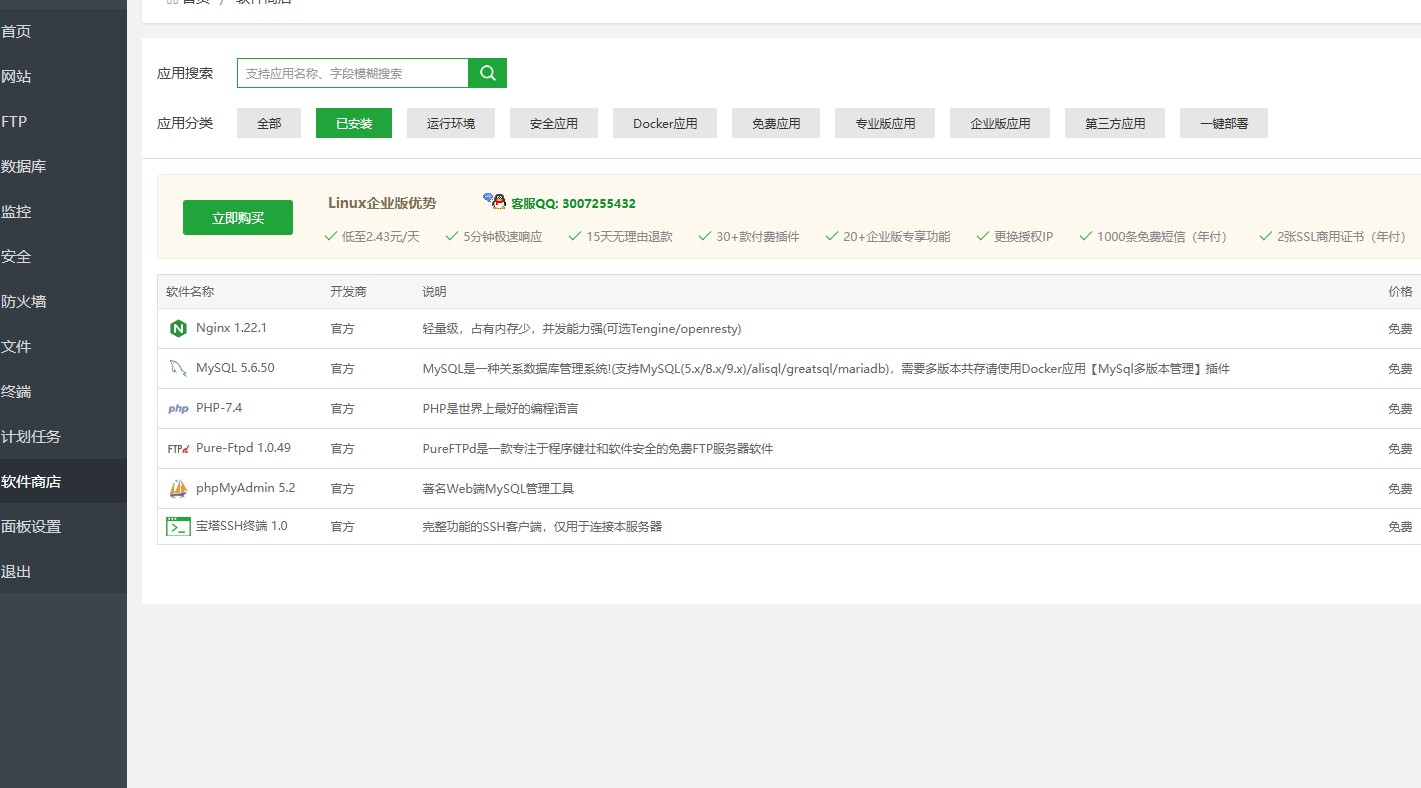Click the PHP logo icon
This screenshot has height=788, width=1421.
click(x=178, y=408)
